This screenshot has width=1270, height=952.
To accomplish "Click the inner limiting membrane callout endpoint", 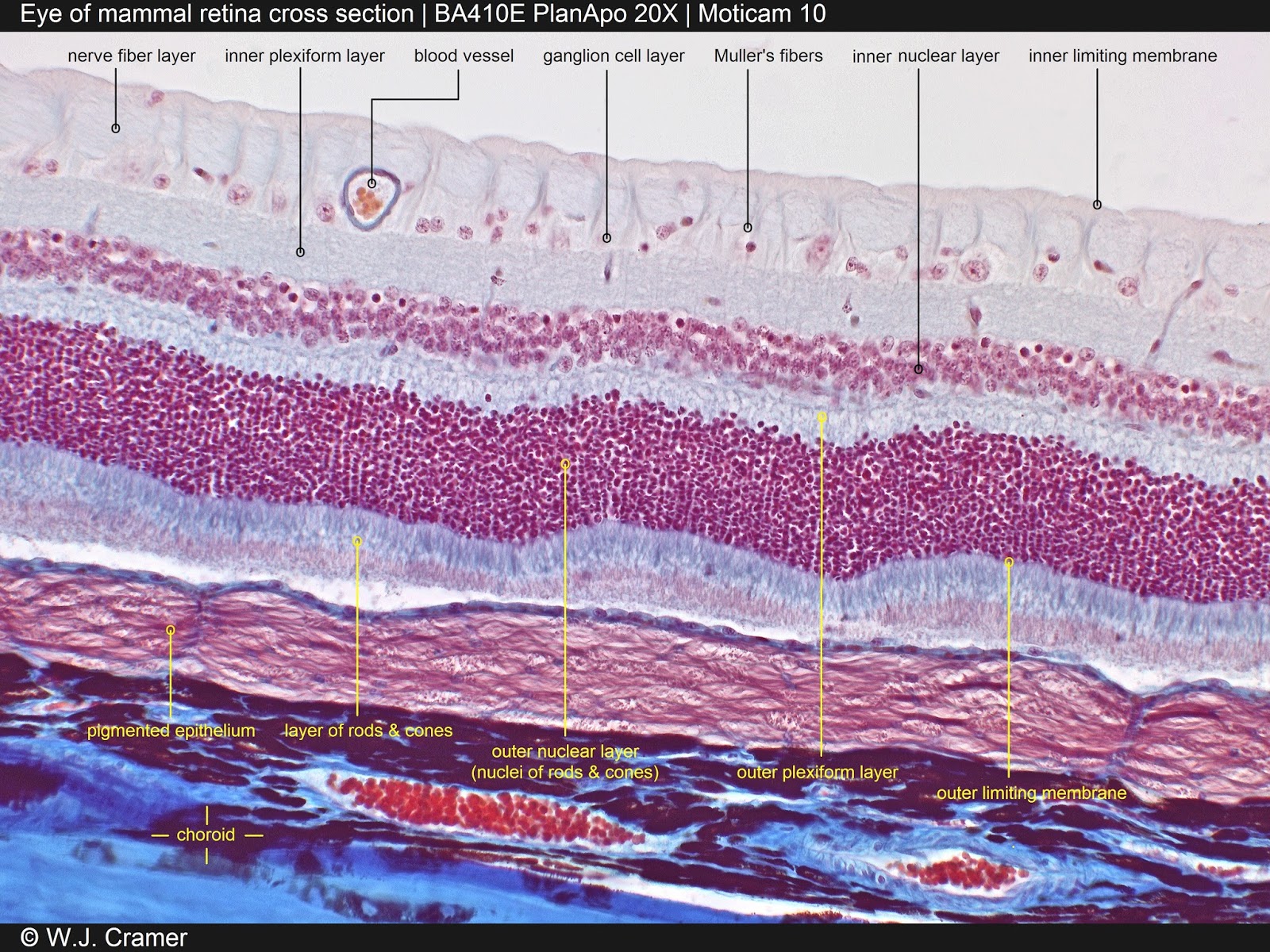I will (1096, 205).
